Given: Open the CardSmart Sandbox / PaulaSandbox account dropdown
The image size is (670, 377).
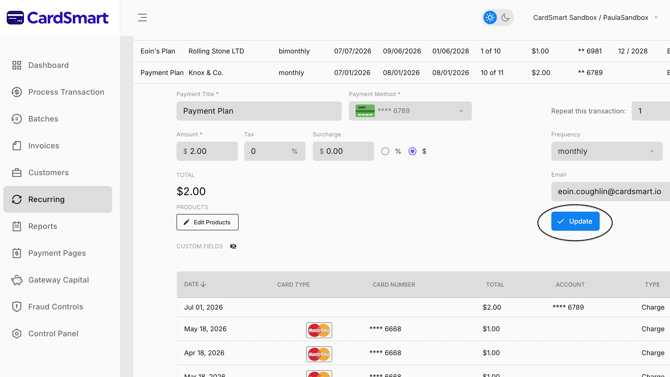Looking at the screenshot, I should 595,18.
